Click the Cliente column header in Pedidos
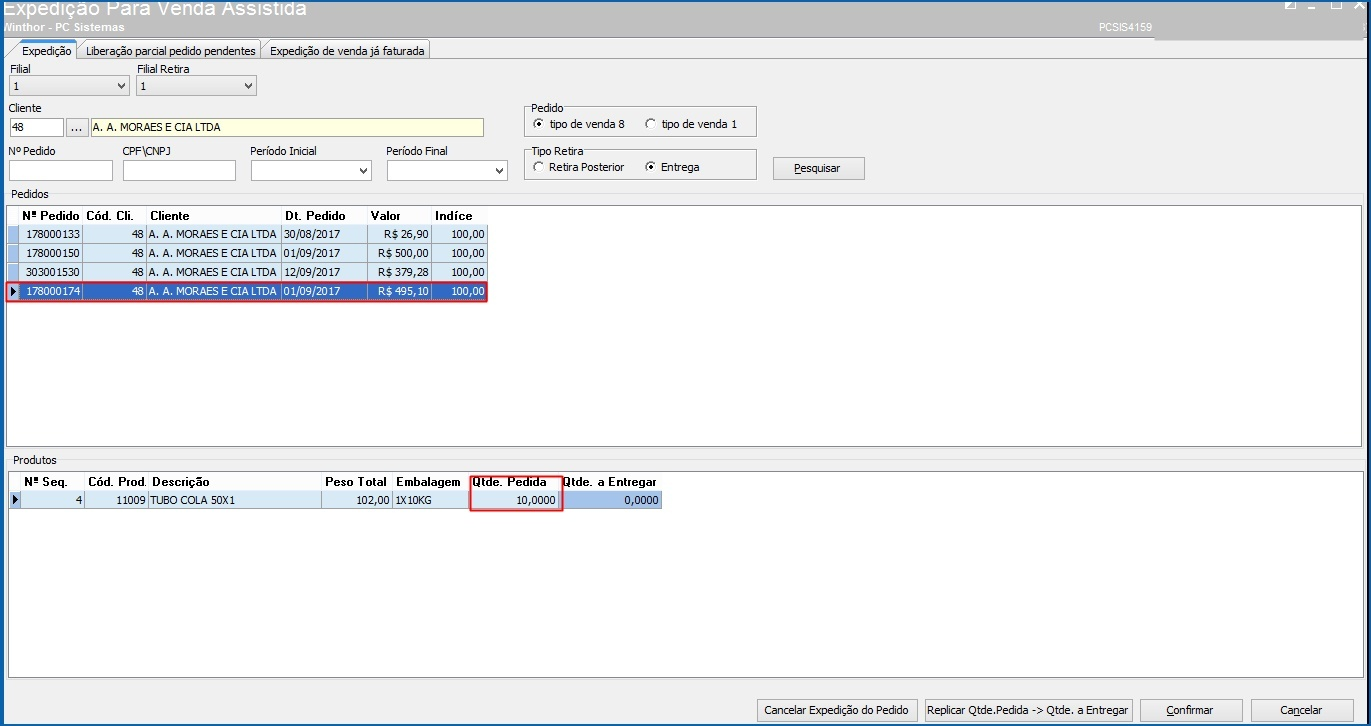 (215, 216)
